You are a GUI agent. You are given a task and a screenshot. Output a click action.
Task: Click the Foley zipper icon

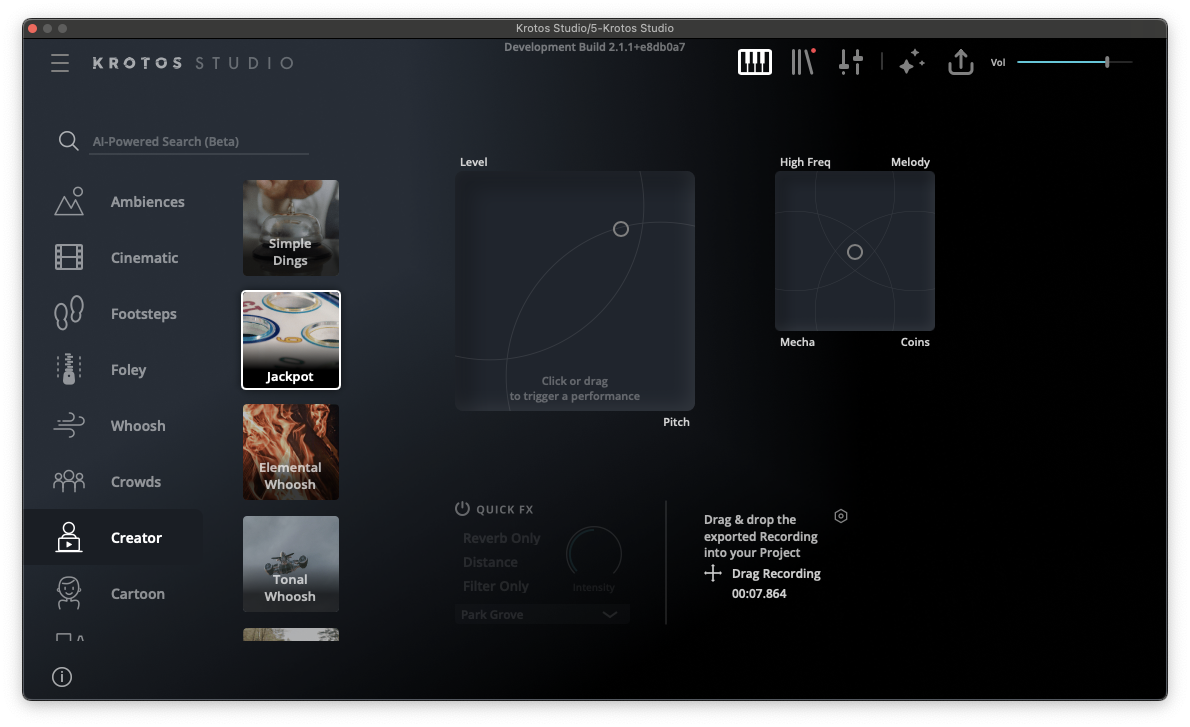pyautogui.click(x=69, y=370)
